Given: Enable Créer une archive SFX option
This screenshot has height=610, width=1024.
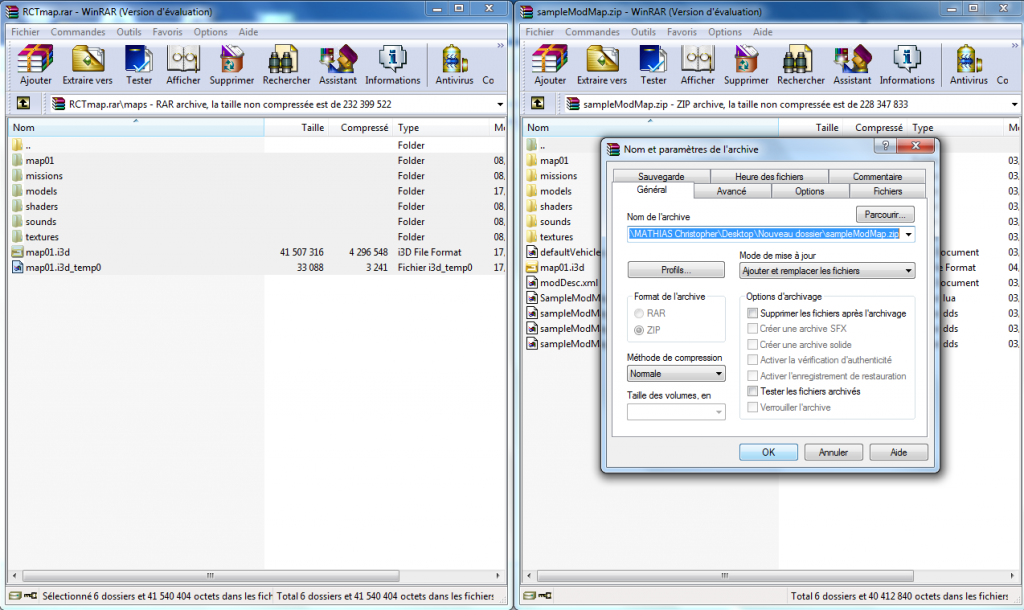Looking at the screenshot, I should click(x=753, y=329).
